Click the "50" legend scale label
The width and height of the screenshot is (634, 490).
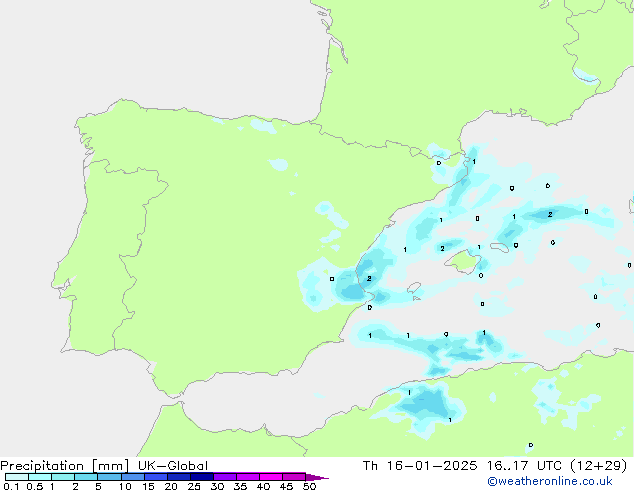pyautogui.click(x=309, y=486)
